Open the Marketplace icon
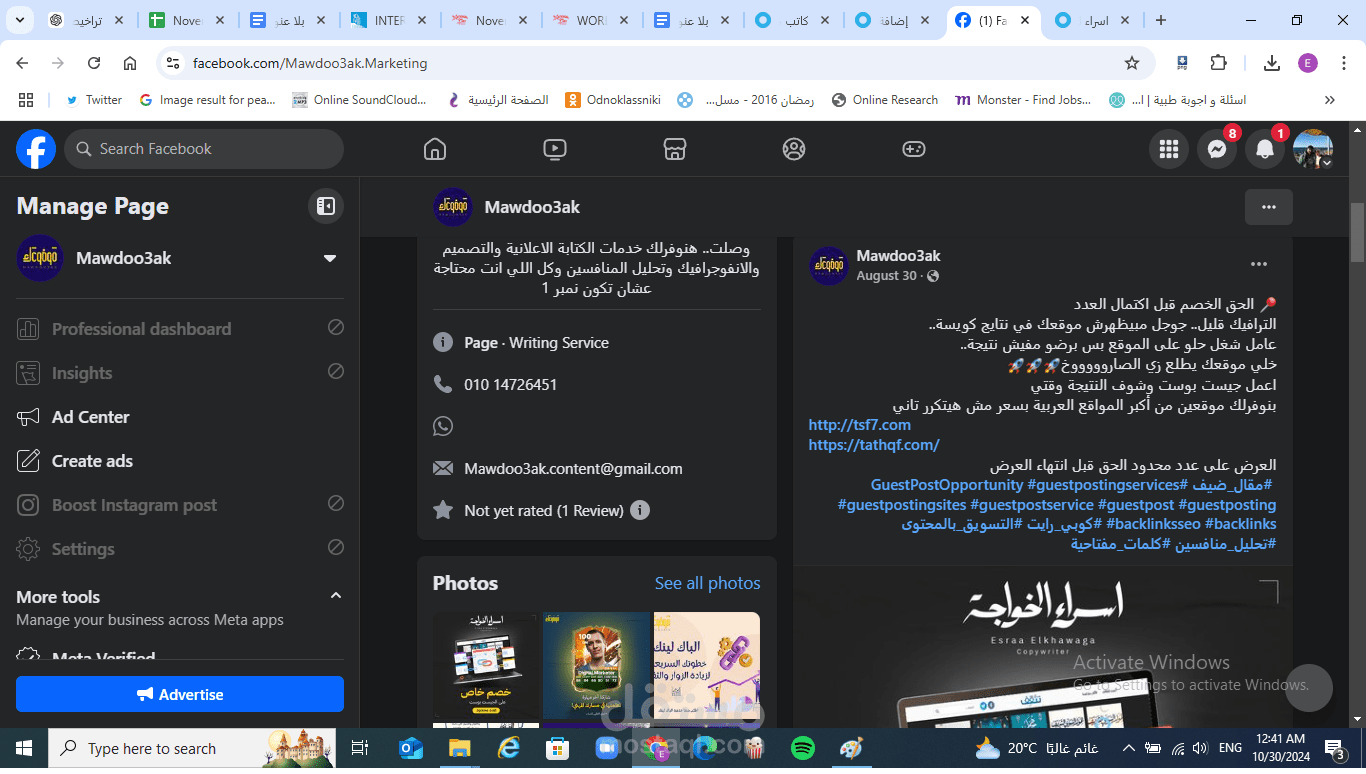 click(675, 149)
